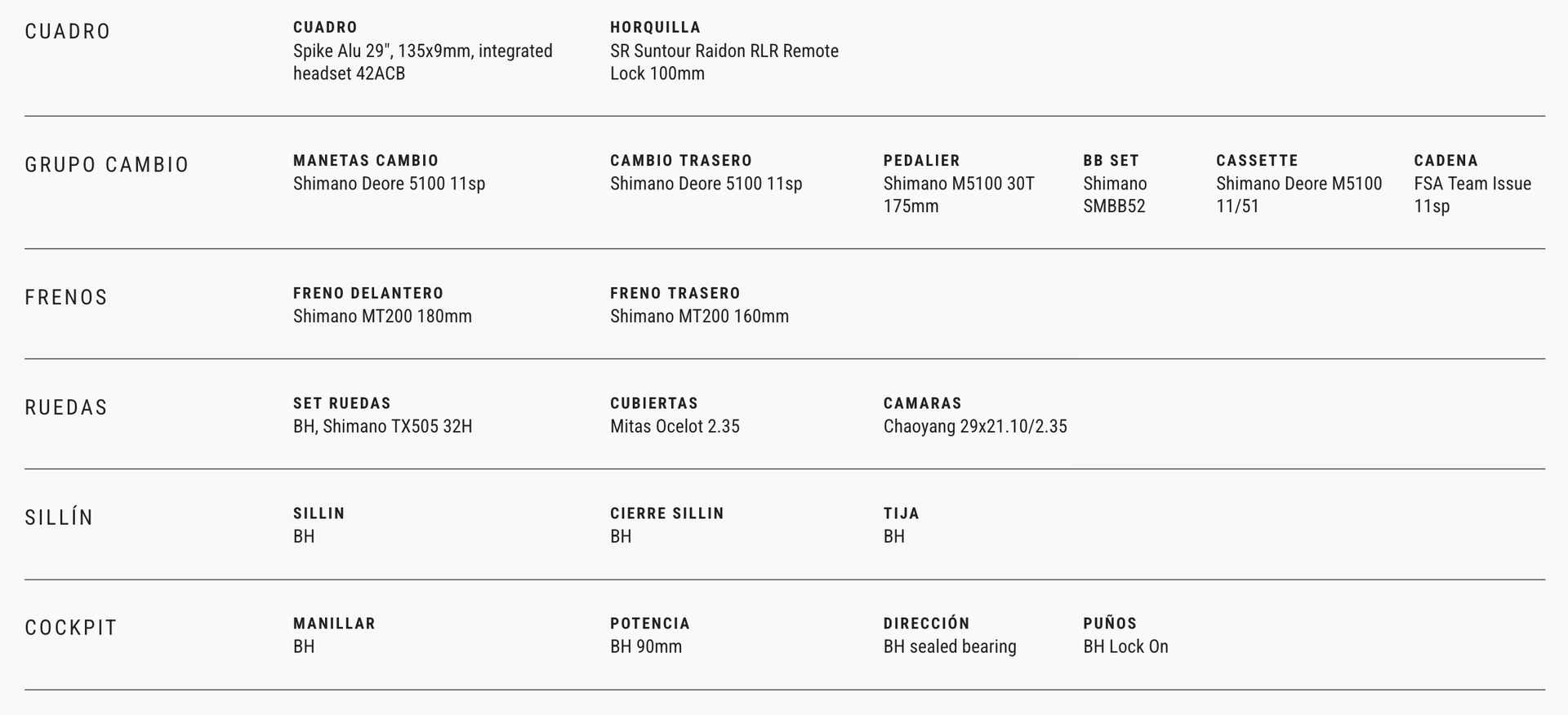The image size is (1568, 715).
Task: Select the Spike Alu 29" frame description
Action: 422,62
